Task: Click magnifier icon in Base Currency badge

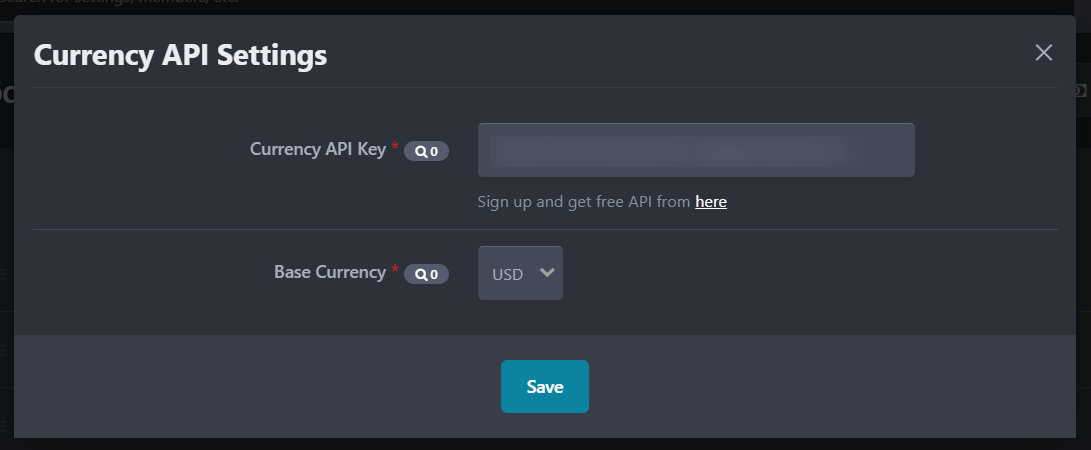Action: [420, 274]
